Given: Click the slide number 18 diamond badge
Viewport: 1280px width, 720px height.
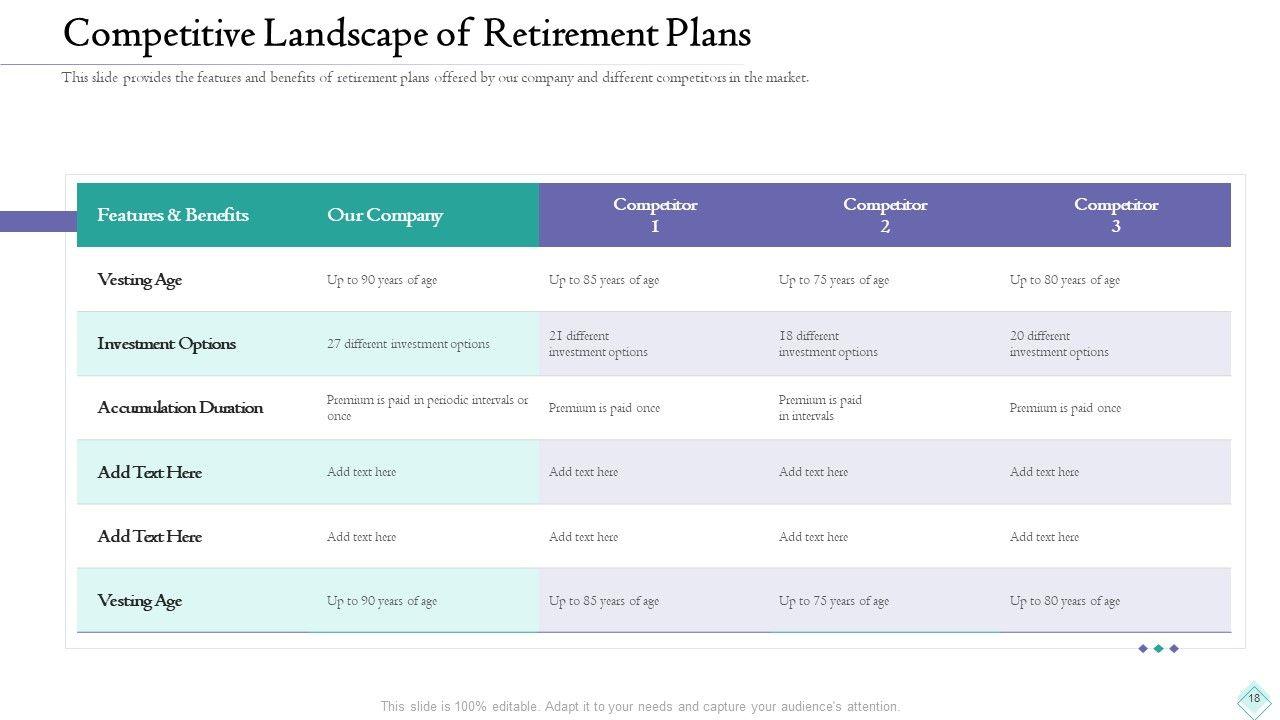Looking at the screenshot, I should 1254,699.
